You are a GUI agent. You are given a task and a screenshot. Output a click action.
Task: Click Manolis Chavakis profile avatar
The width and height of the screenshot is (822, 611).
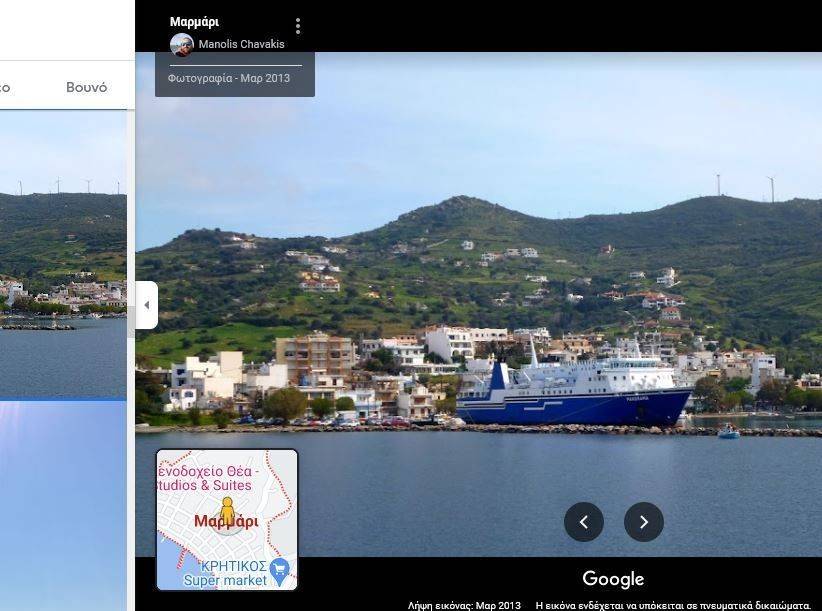click(x=182, y=45)
